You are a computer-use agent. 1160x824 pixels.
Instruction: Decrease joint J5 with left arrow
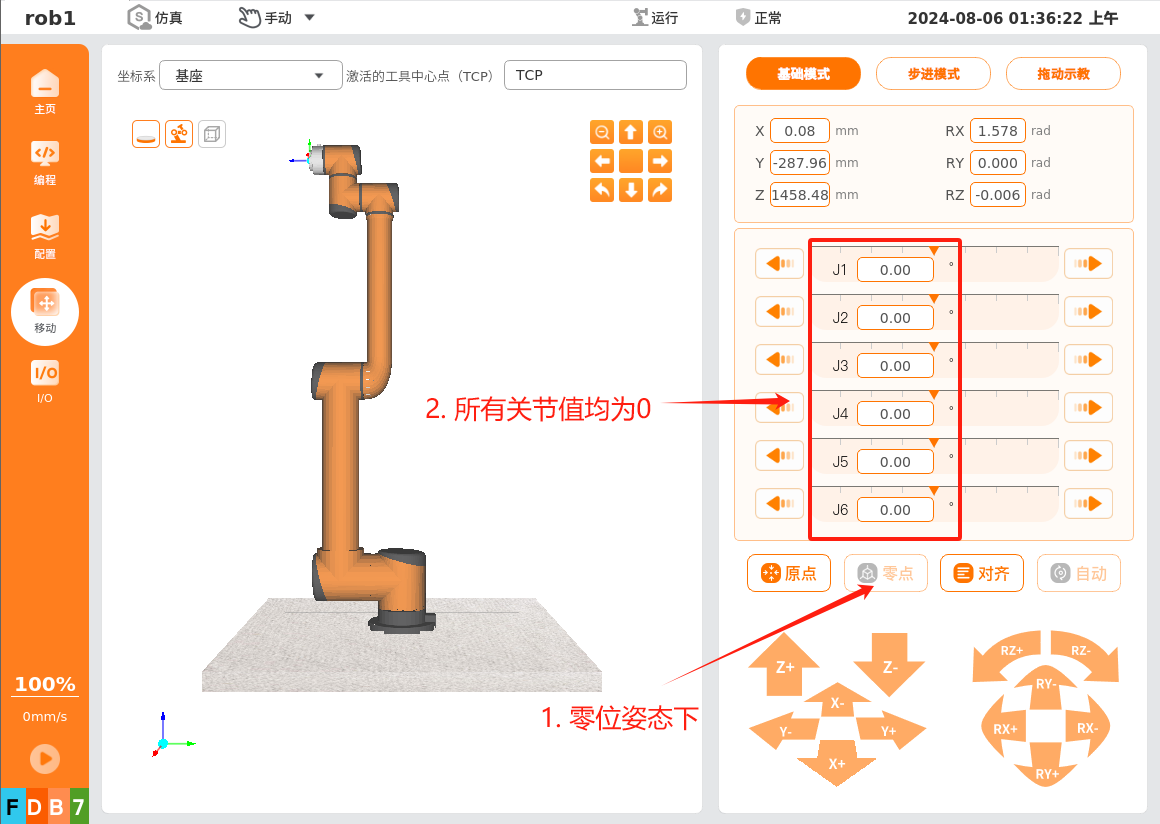(780, 456)
